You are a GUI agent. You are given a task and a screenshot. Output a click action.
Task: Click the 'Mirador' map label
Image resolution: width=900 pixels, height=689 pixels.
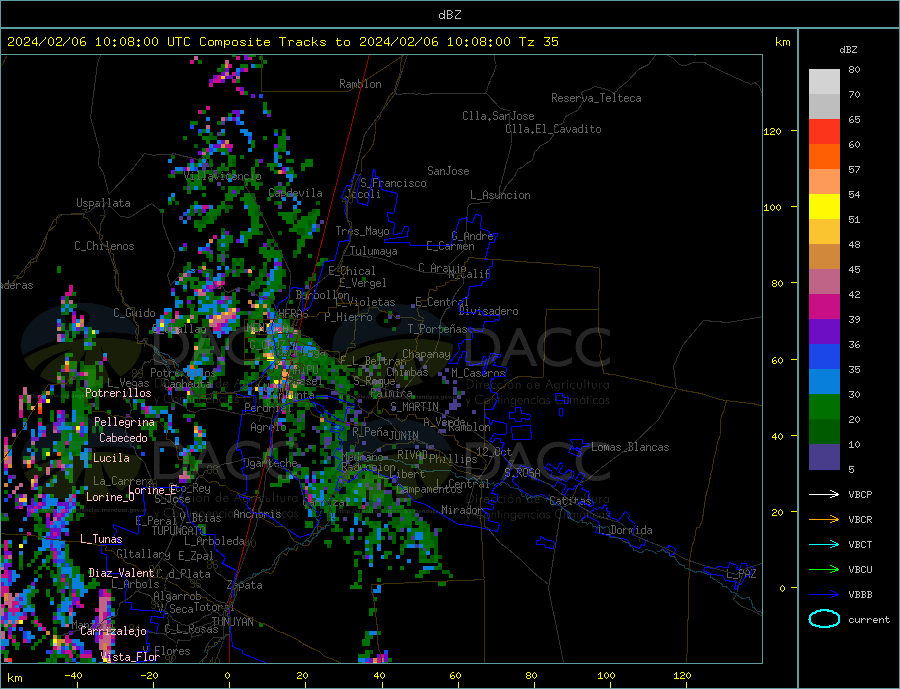pyautogui.click(x=462, y=510)
